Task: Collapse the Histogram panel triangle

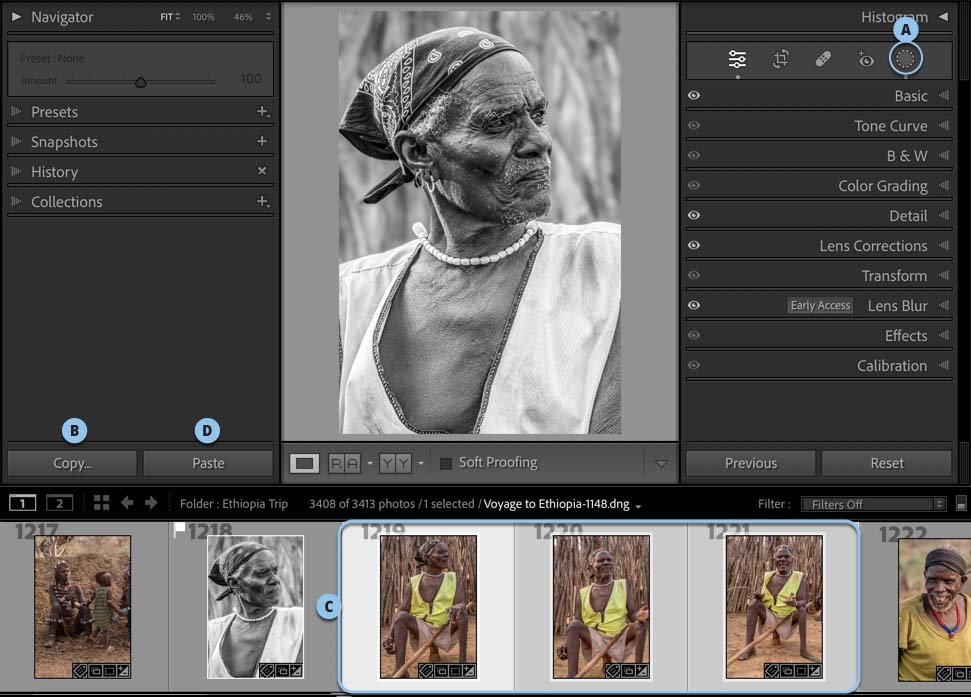Action: pyautogui.click(x=943, y=17)
